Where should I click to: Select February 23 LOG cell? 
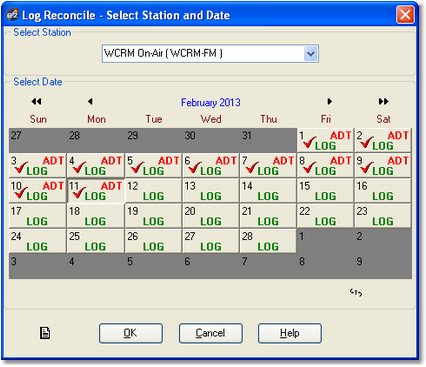383,216
